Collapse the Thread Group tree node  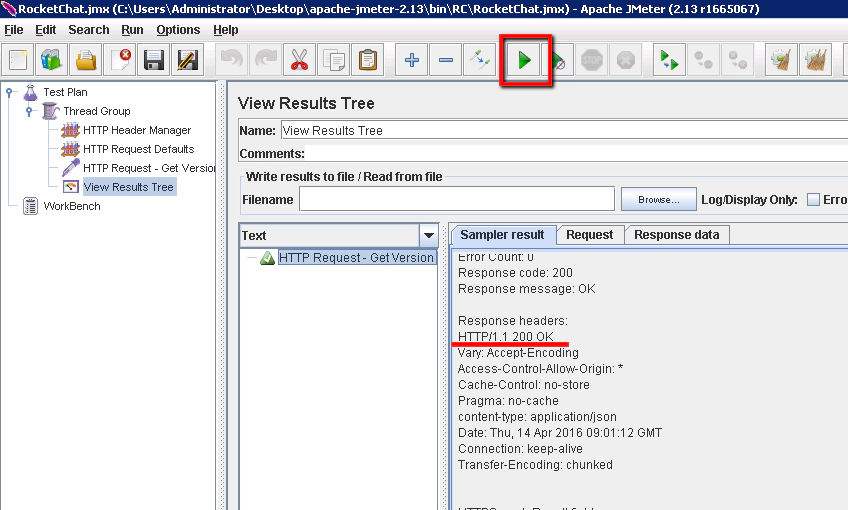(29, 111)
